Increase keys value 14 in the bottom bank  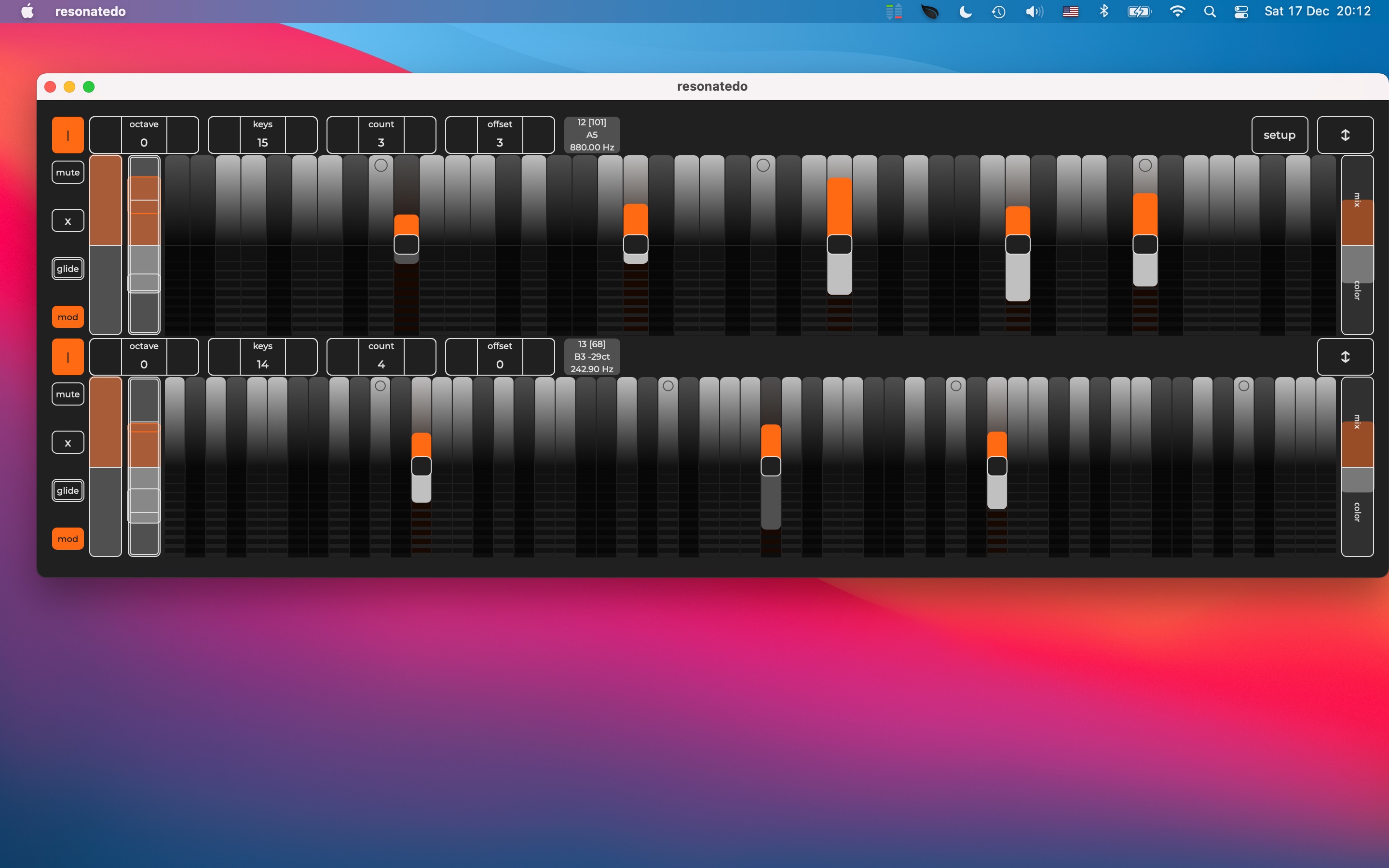301,357
